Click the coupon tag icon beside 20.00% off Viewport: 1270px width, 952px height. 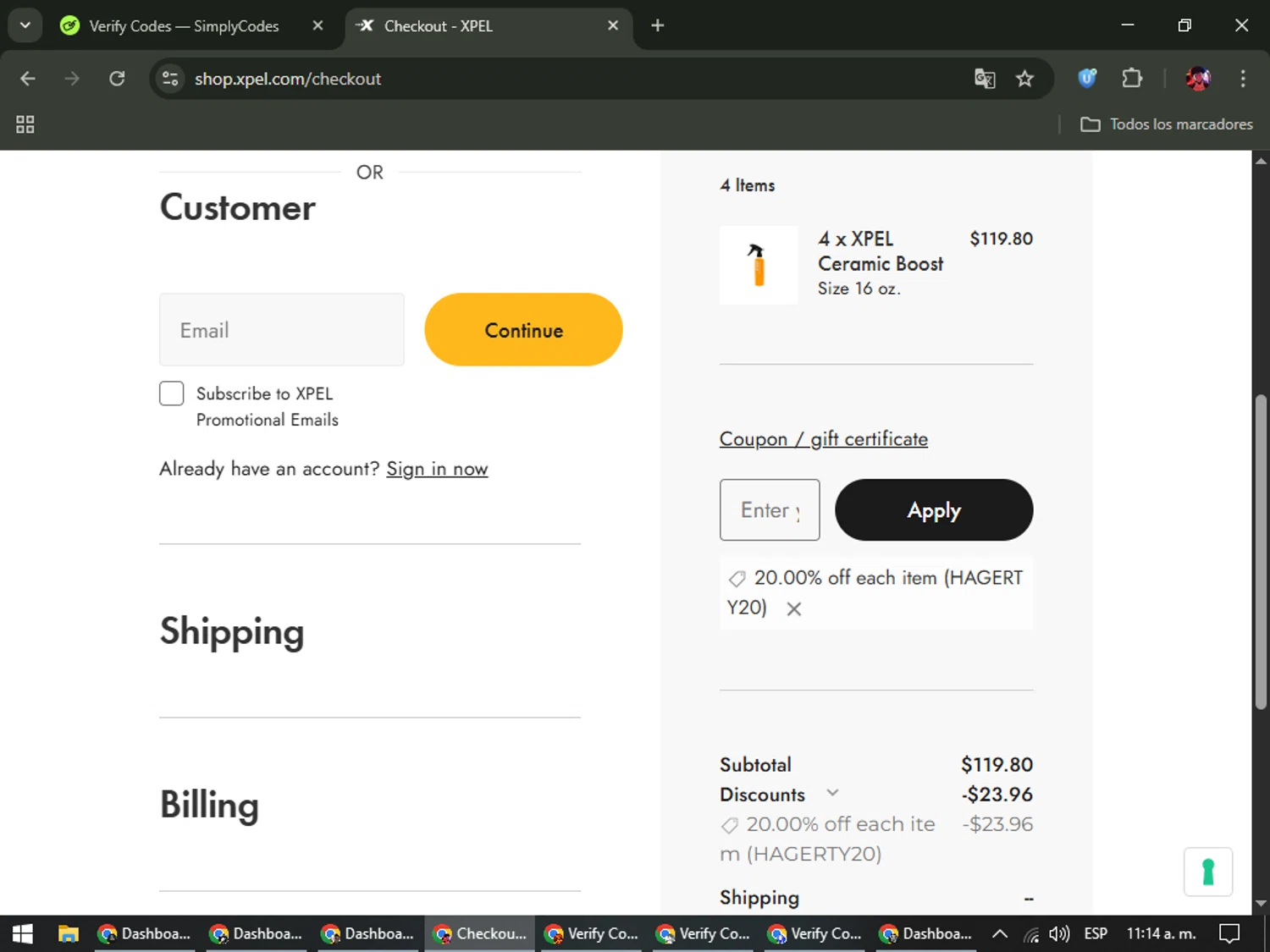737,579
